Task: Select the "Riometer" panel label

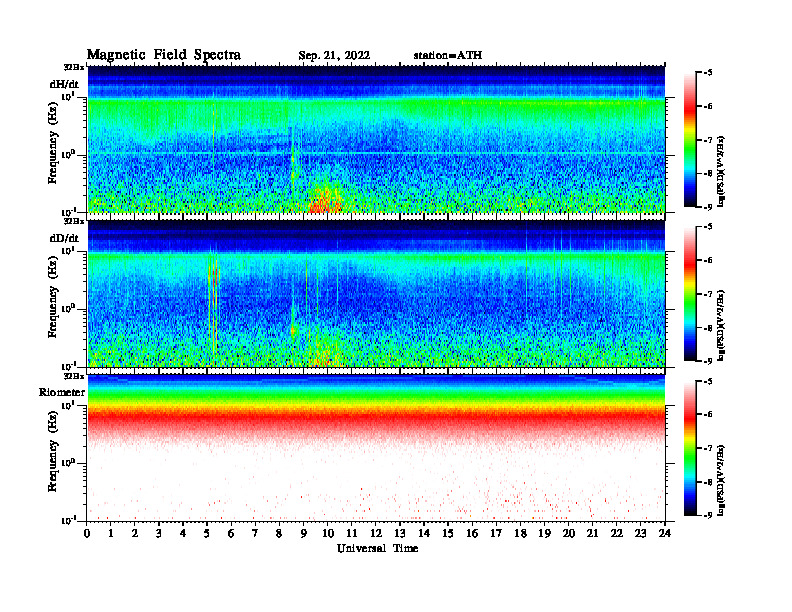Action: (x=62, y=392)
